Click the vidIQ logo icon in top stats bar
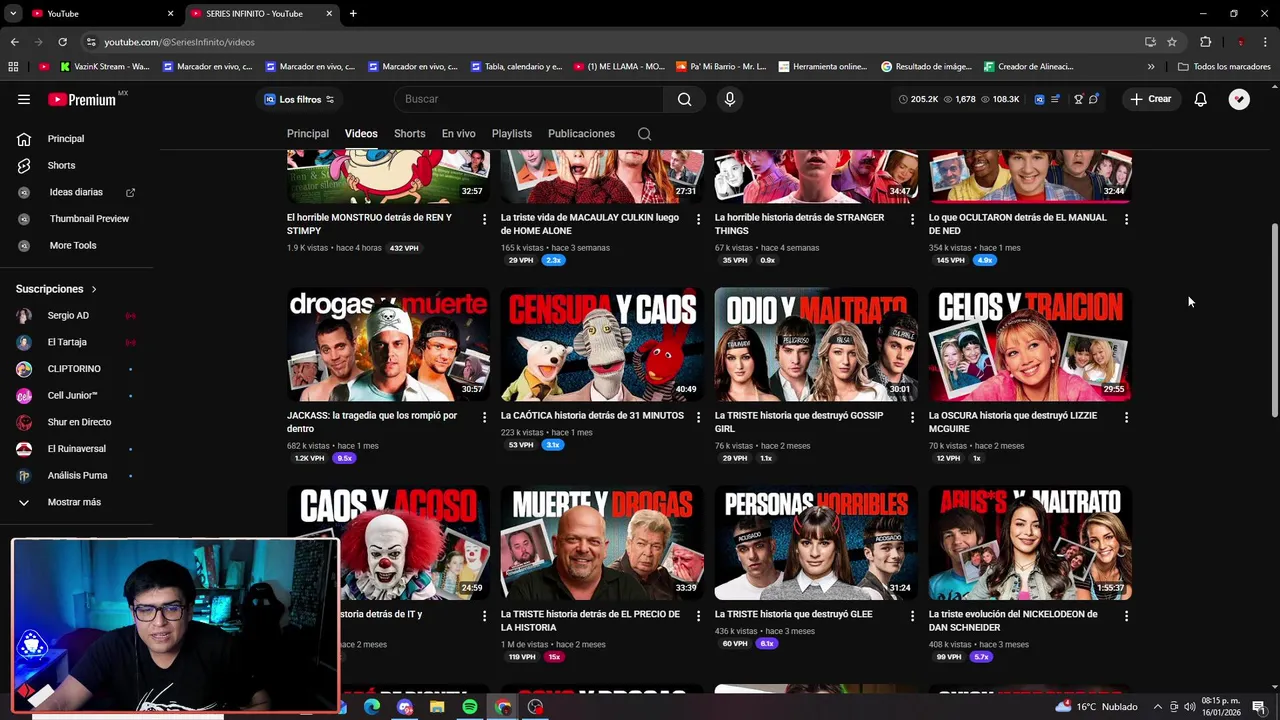 (x=1039, y=99)
